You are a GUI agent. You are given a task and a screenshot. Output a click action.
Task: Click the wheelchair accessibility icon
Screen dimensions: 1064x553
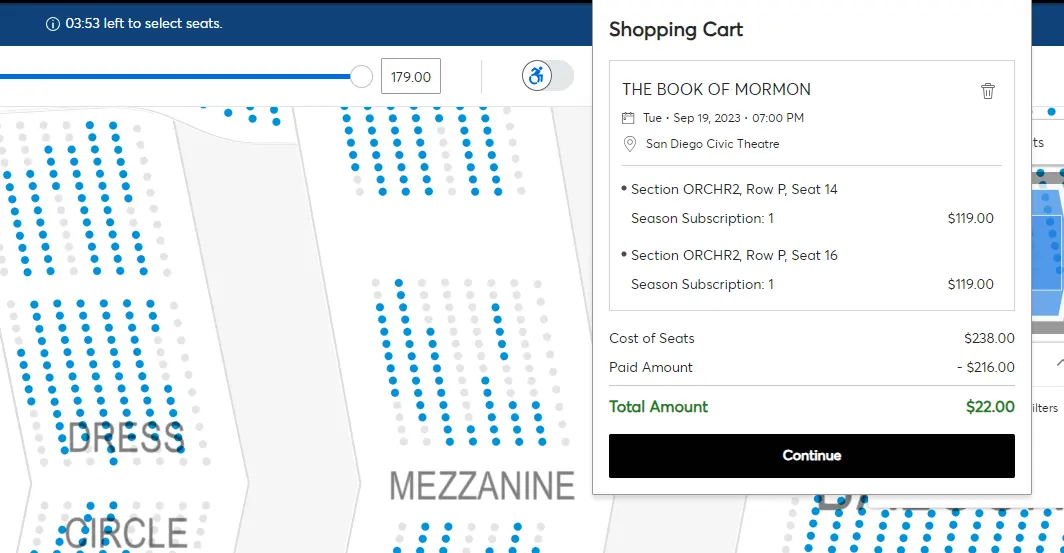coord(537,76)
